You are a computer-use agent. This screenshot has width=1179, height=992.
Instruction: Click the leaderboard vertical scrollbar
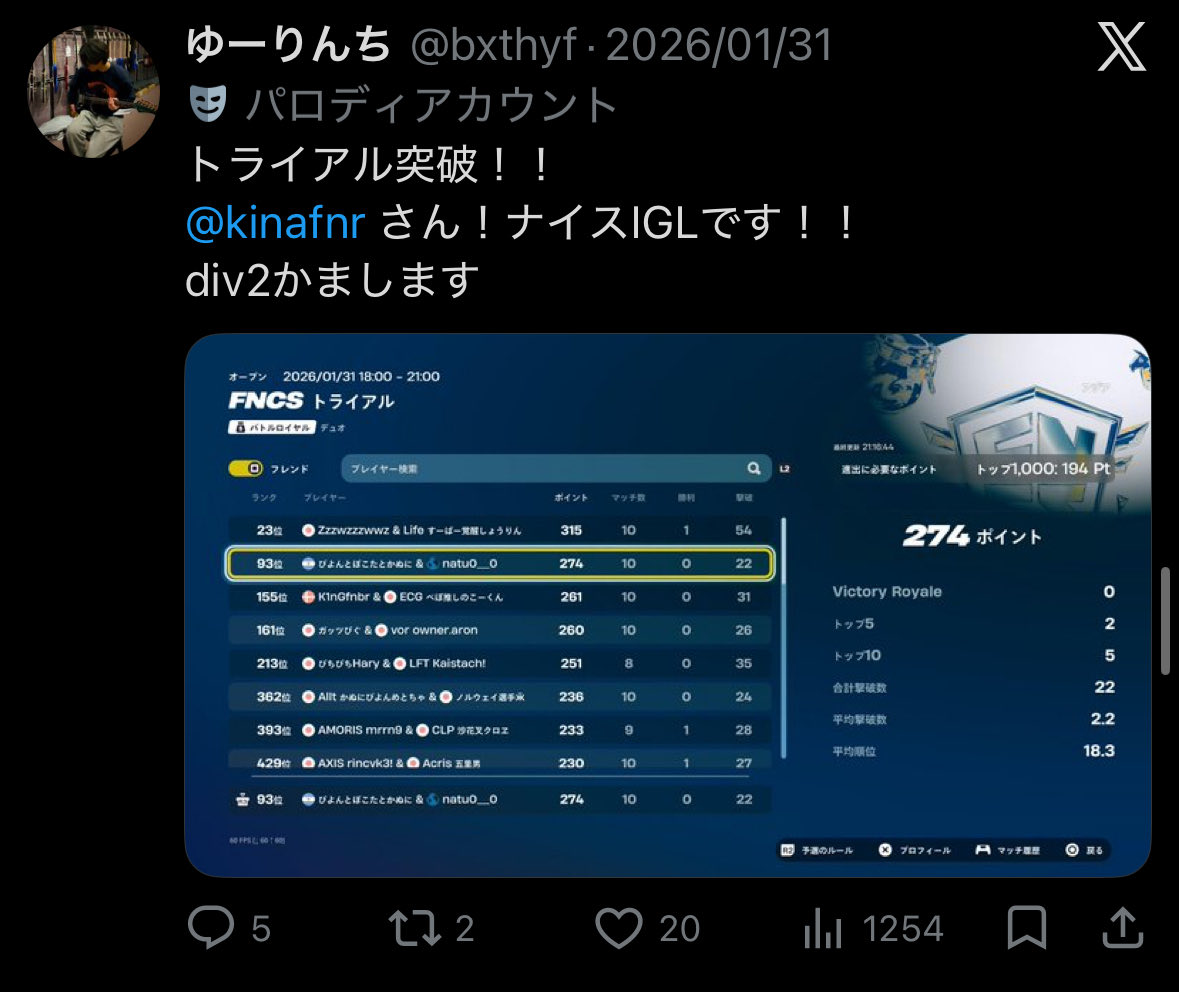pyautogui.click(x=783, y=638)
